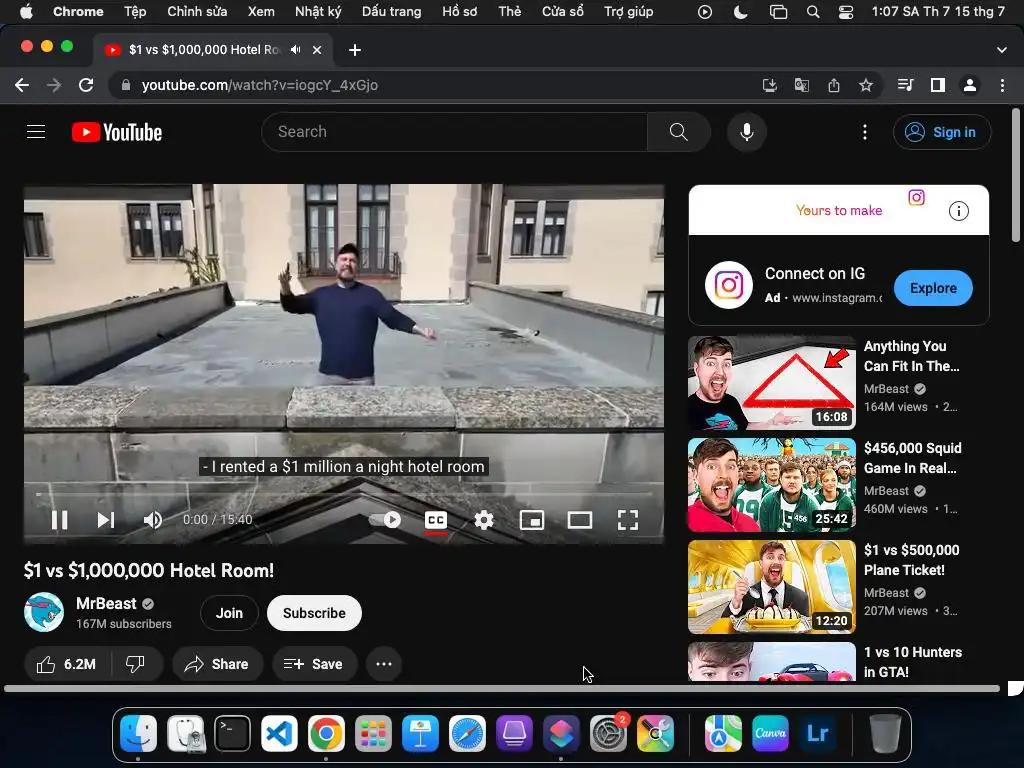Screen dimensions: 1024x768
Task: Select the '$1 vs $1,000,000 Hotel Ro' tab
Action: click(x=212, y=50)
